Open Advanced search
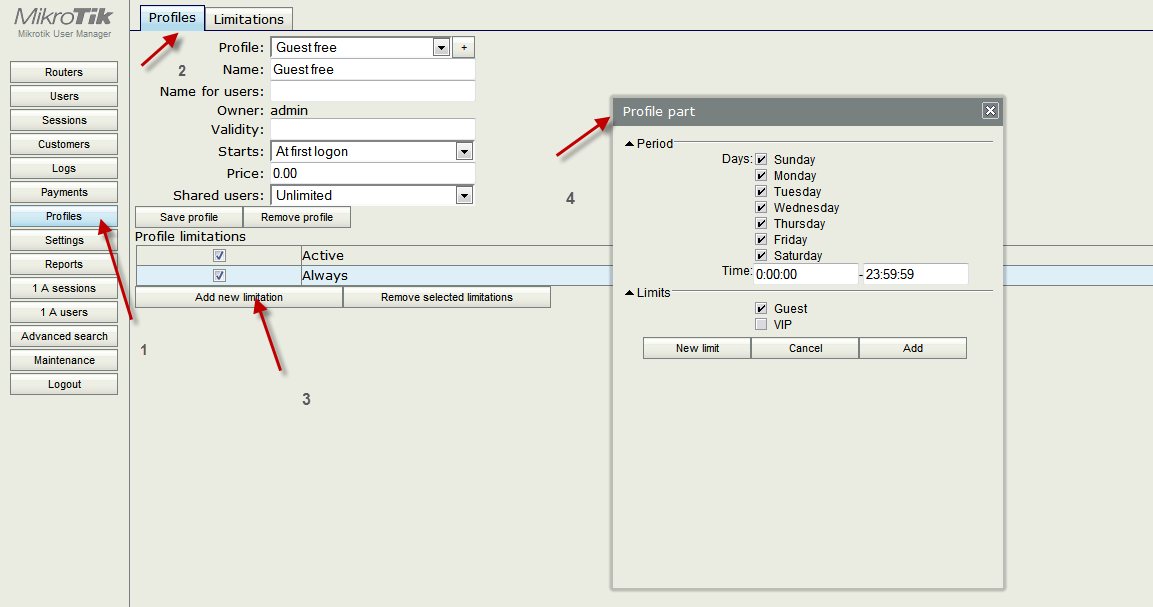 tap(64, 336)
